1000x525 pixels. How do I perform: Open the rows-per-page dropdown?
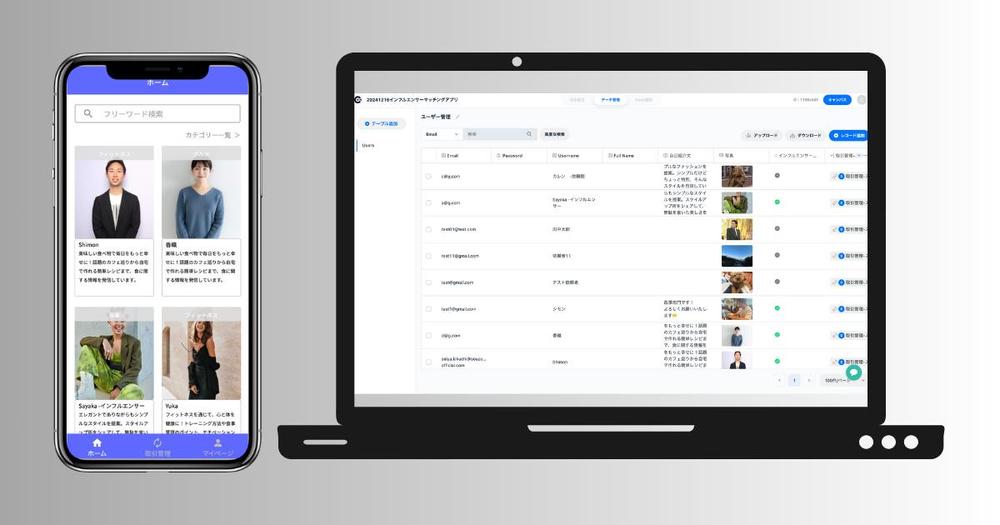click(844, 380)
